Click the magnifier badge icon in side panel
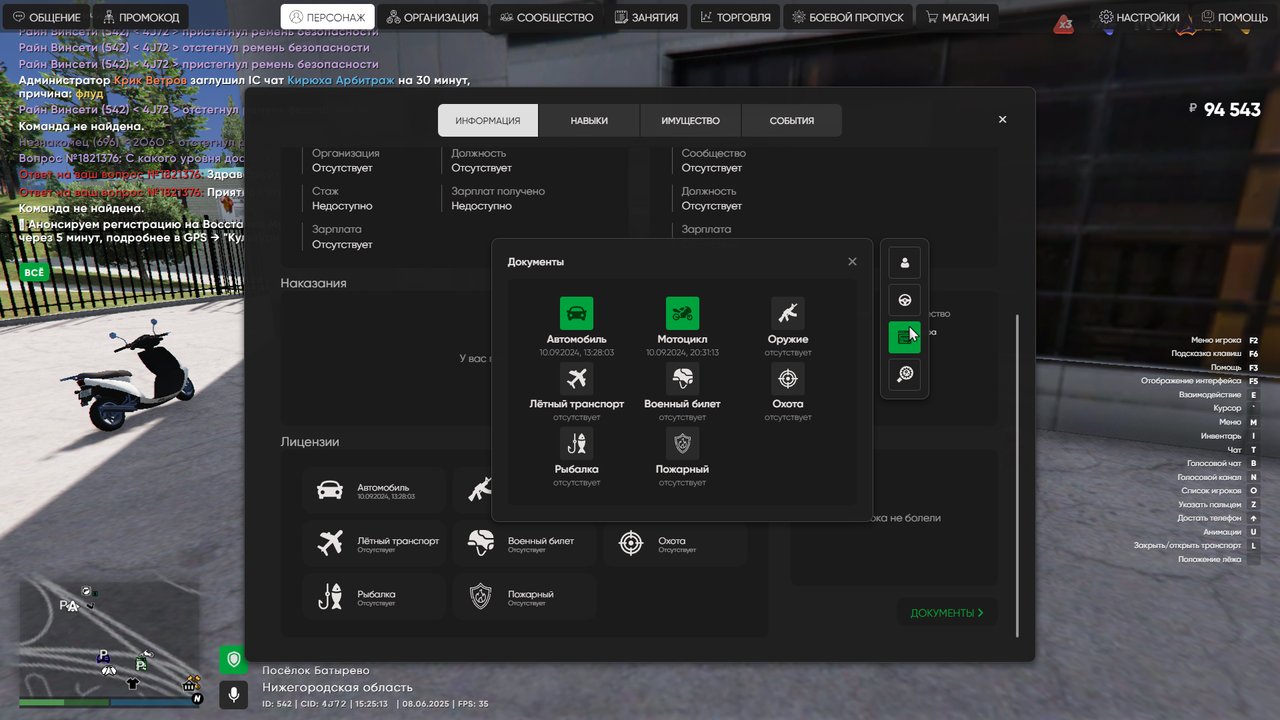 pos(905,374)
